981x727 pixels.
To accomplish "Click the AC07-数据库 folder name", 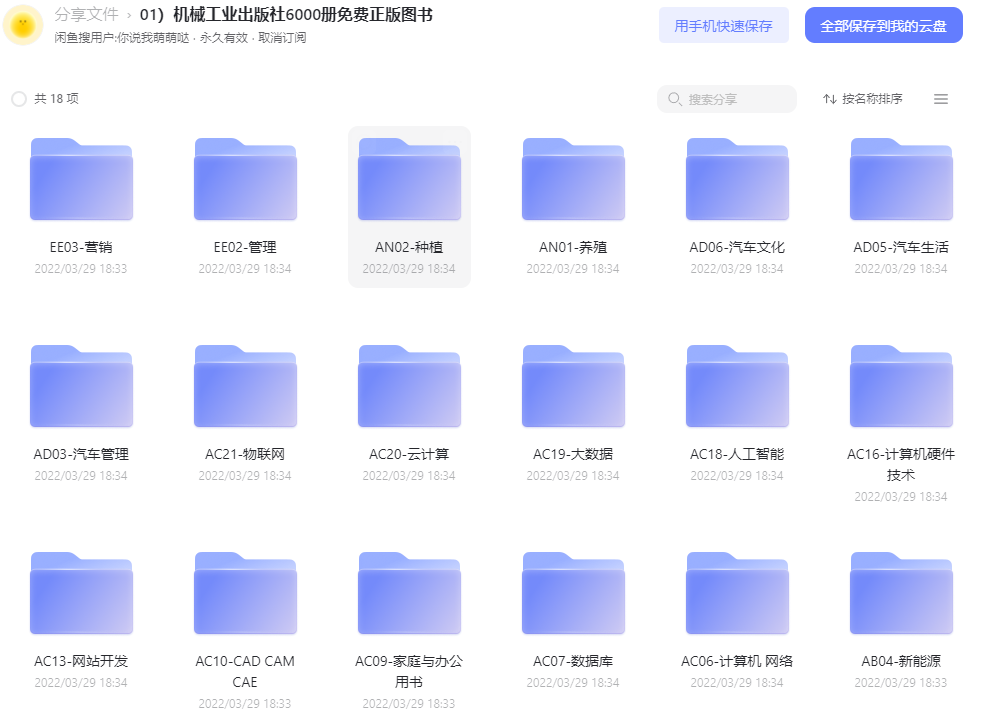I will coord(573,661).
